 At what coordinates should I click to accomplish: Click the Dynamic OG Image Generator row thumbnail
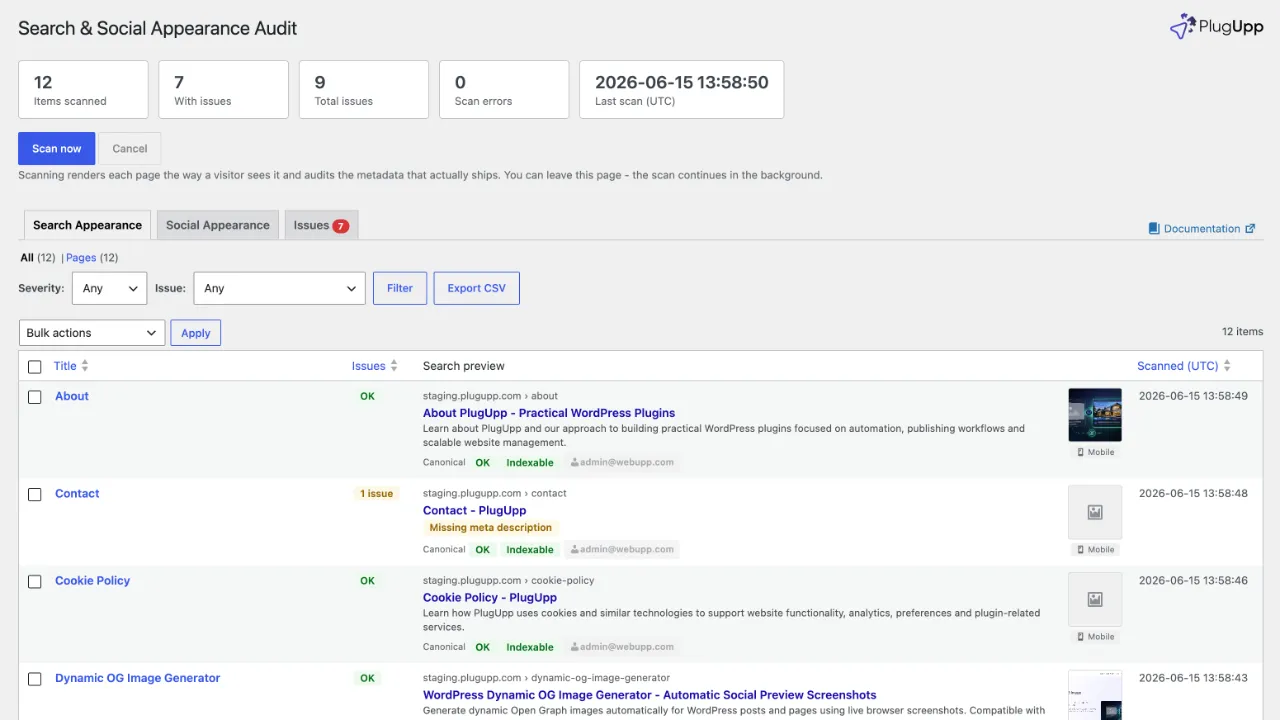tap(1095, 695)
